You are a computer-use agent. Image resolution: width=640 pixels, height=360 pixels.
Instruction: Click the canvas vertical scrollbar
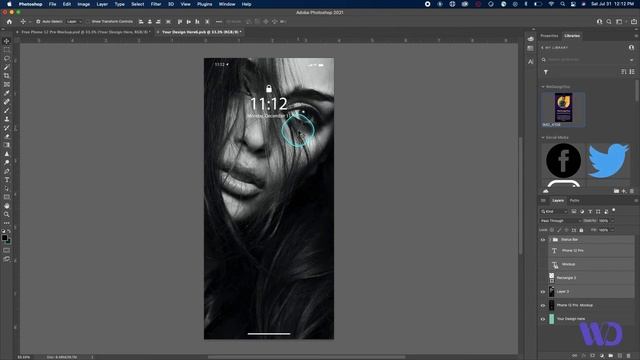click(x=520, y=196)
